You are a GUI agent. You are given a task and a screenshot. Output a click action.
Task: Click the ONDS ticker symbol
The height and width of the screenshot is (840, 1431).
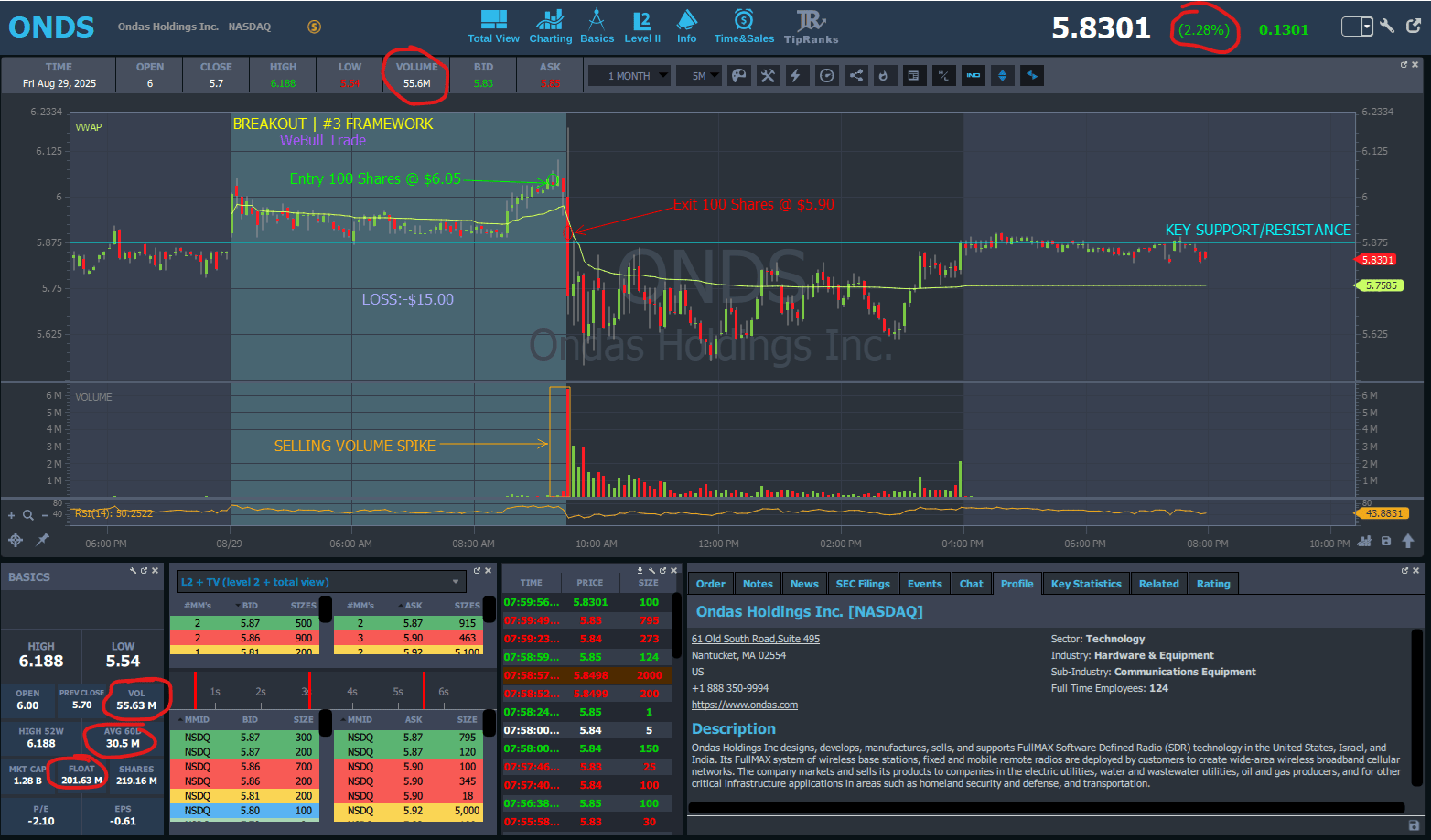pos(51,27)
